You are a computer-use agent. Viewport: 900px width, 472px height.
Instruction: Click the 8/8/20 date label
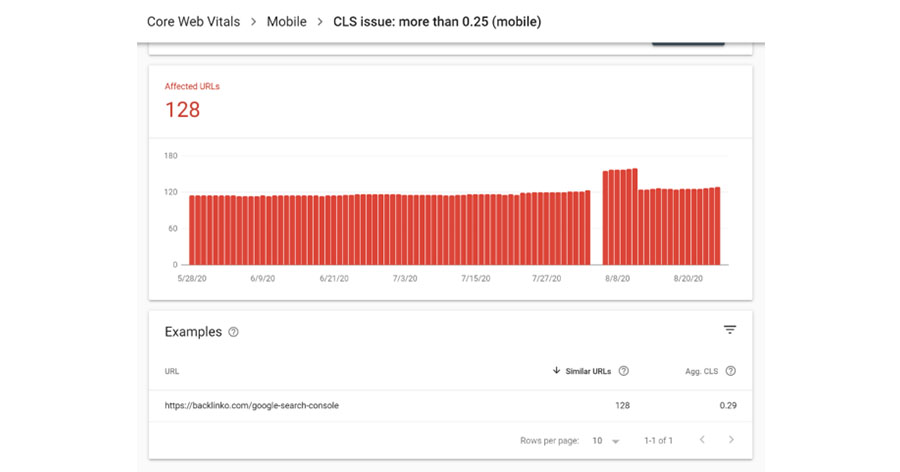click(x=617, y=278)
